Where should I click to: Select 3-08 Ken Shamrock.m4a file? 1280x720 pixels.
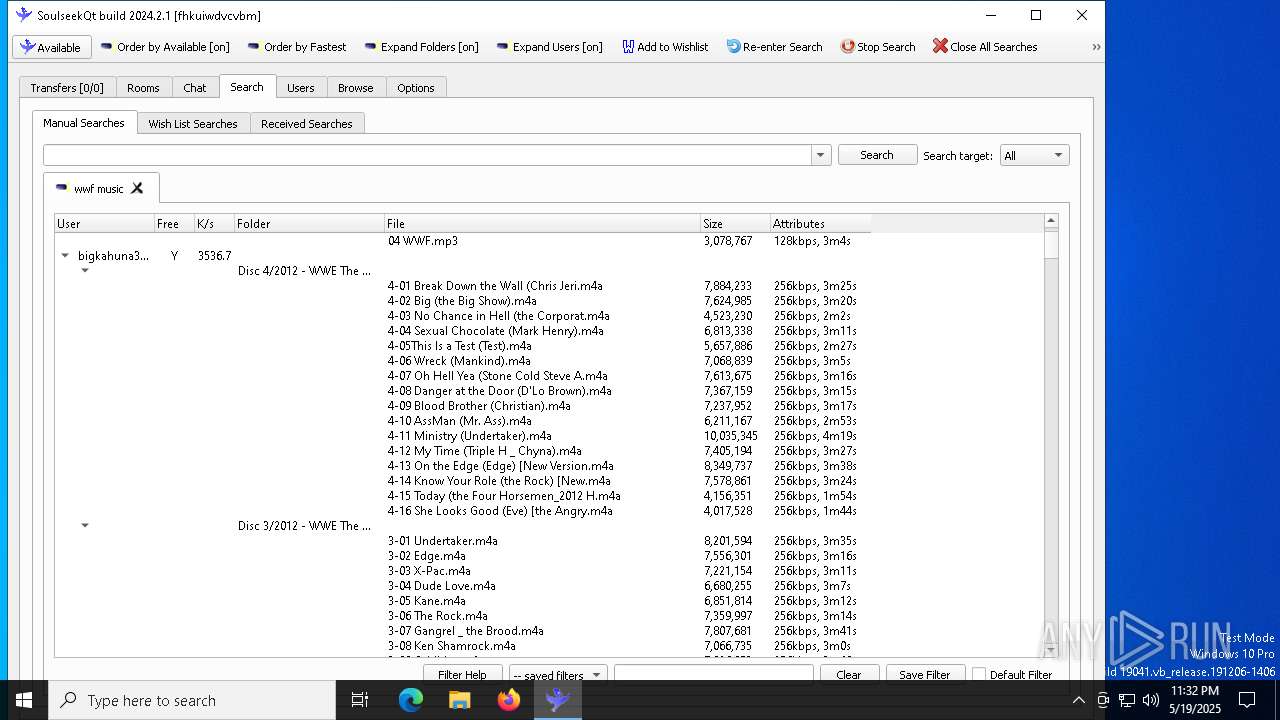(451, 646)
